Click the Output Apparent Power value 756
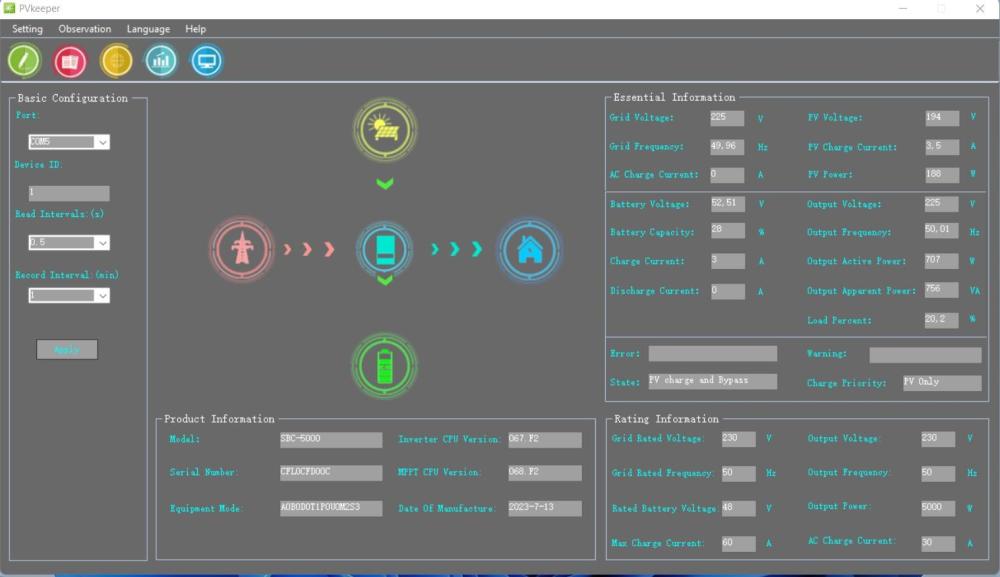1000x577 pixels. (x=941, y=290)
